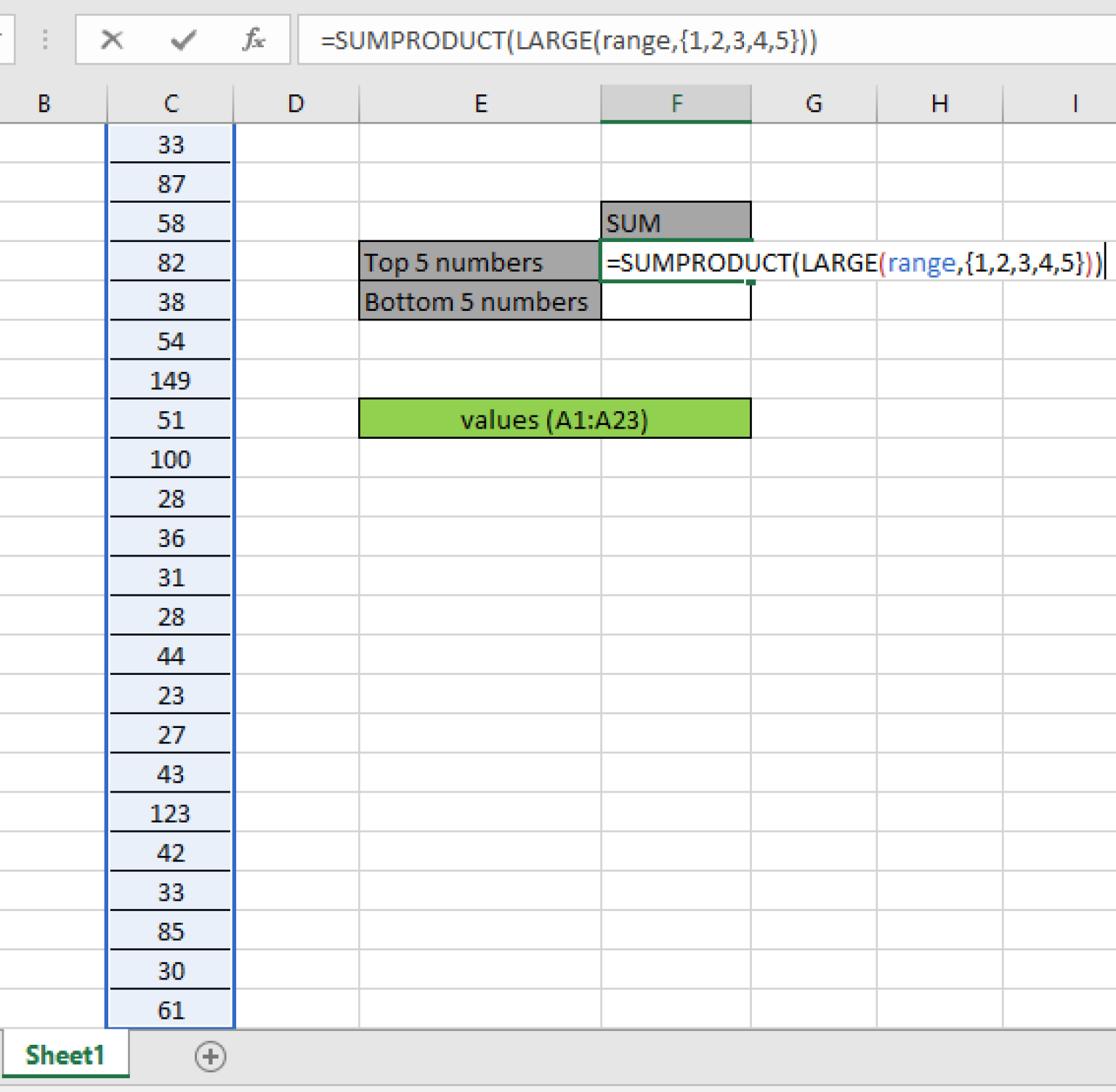Image resolution: width=1116 pixels, height=1092 pixels.
Task: Select the cell containing 149
Action: point(170,380)
